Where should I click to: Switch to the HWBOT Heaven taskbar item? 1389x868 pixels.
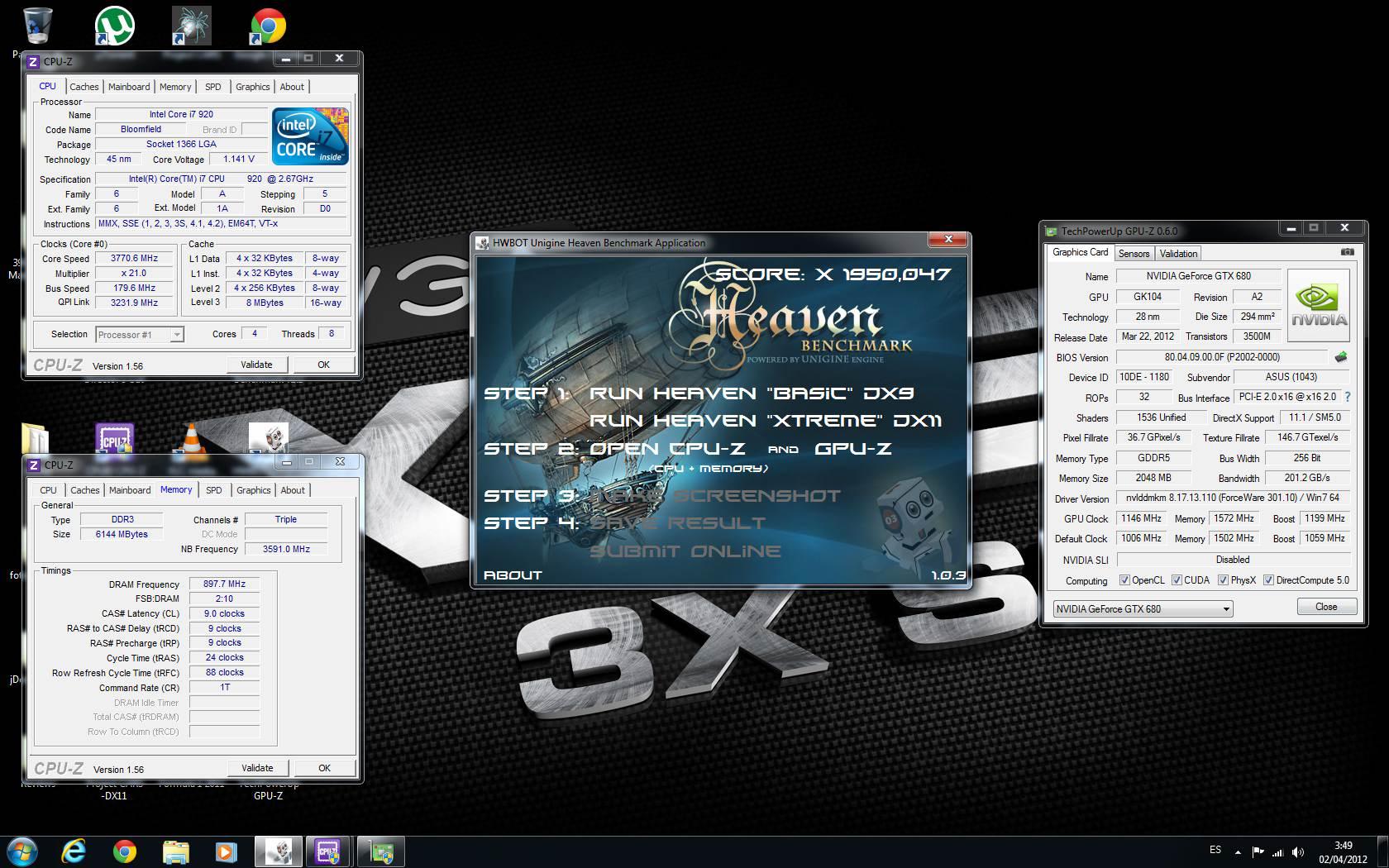pyautogui.click(x=279, y=851)
